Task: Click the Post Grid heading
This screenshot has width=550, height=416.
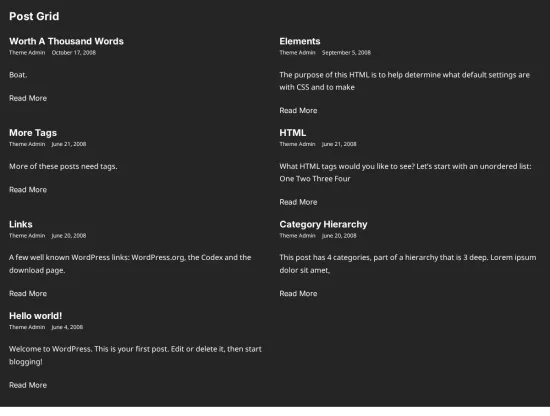Action: coord(34,16)
